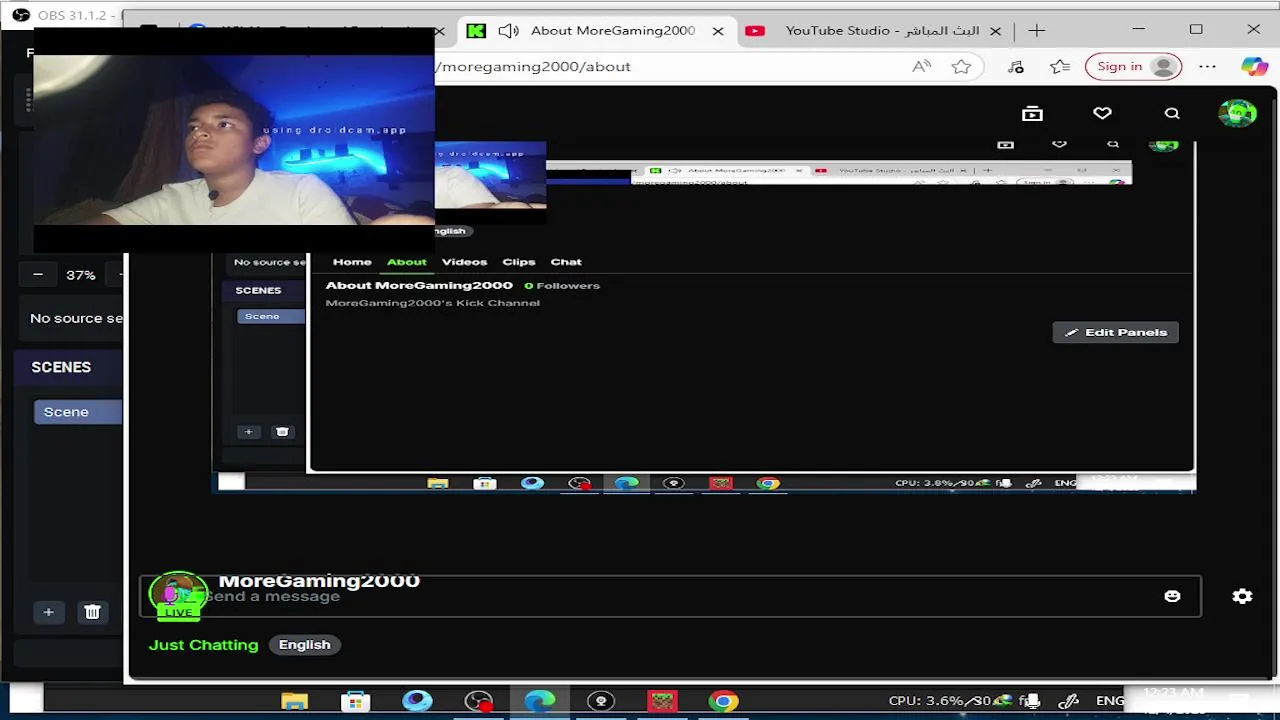
Task: Open the Just Chatting category link
Action: (x=203, y=645)
